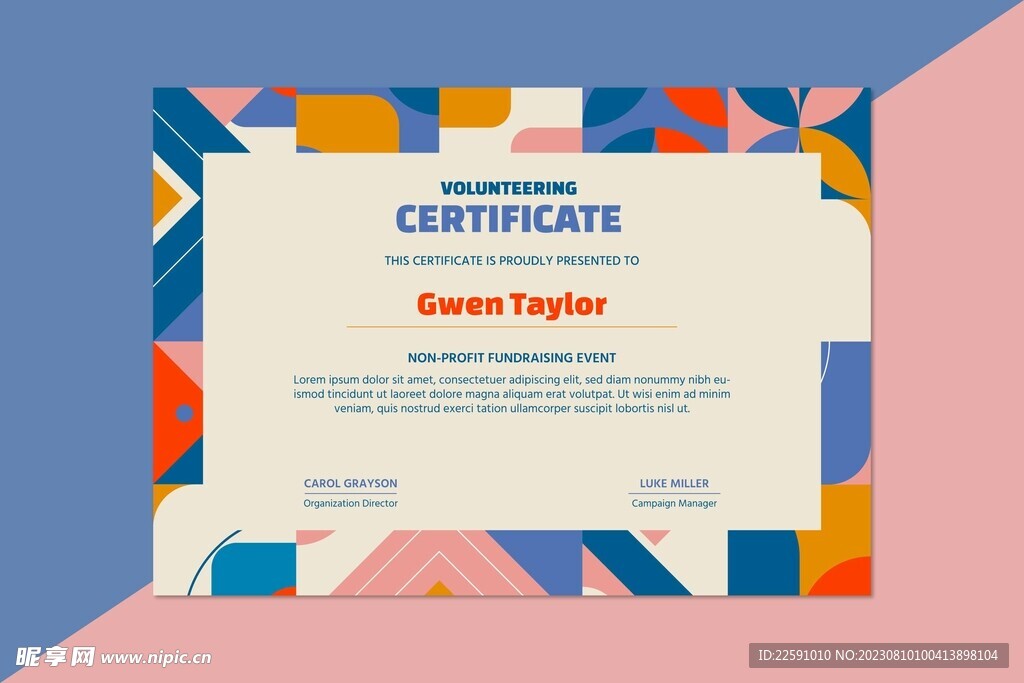Click the Lorem ipsum description paragraph
This screenshot has height=683, width=1024.
pos(511,394)
